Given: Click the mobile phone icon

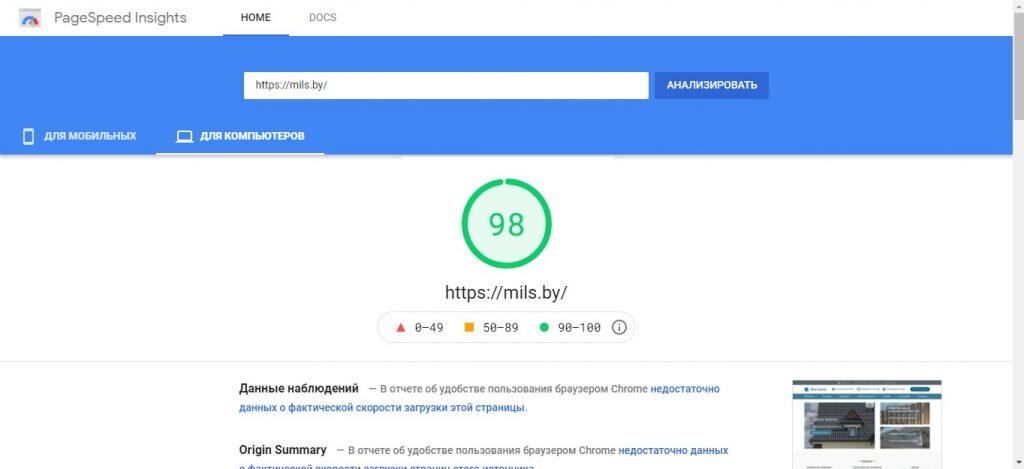Looking at the screenshot, I should pos(28,137).
